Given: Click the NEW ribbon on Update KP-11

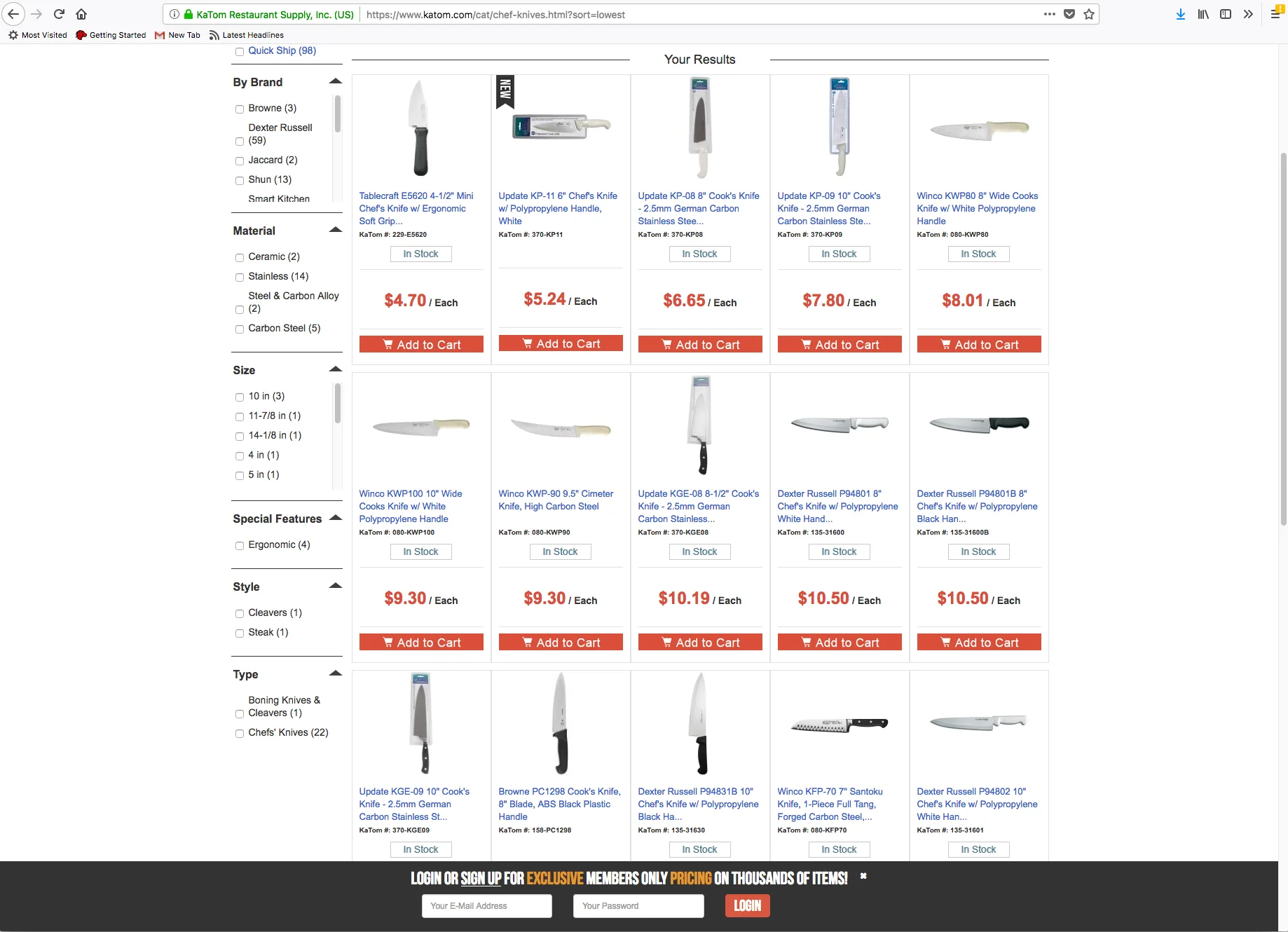Looking at the screenshot, I should pos(505,91).
